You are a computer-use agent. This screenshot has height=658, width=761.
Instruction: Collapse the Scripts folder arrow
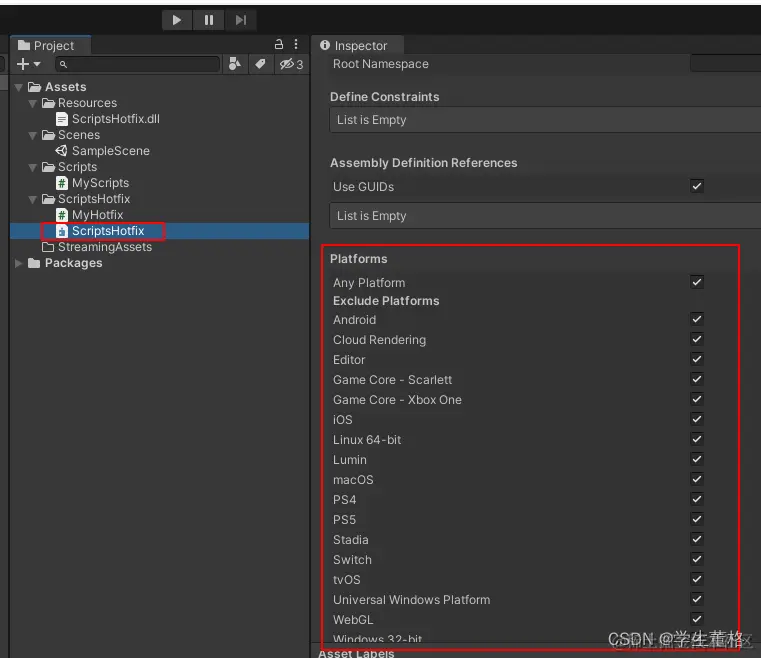click(x=33, y=167)
